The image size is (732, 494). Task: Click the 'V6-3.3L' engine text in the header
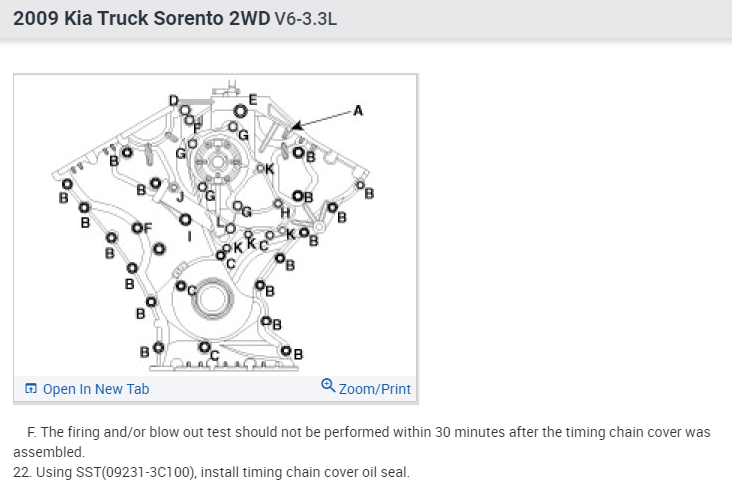305,19
